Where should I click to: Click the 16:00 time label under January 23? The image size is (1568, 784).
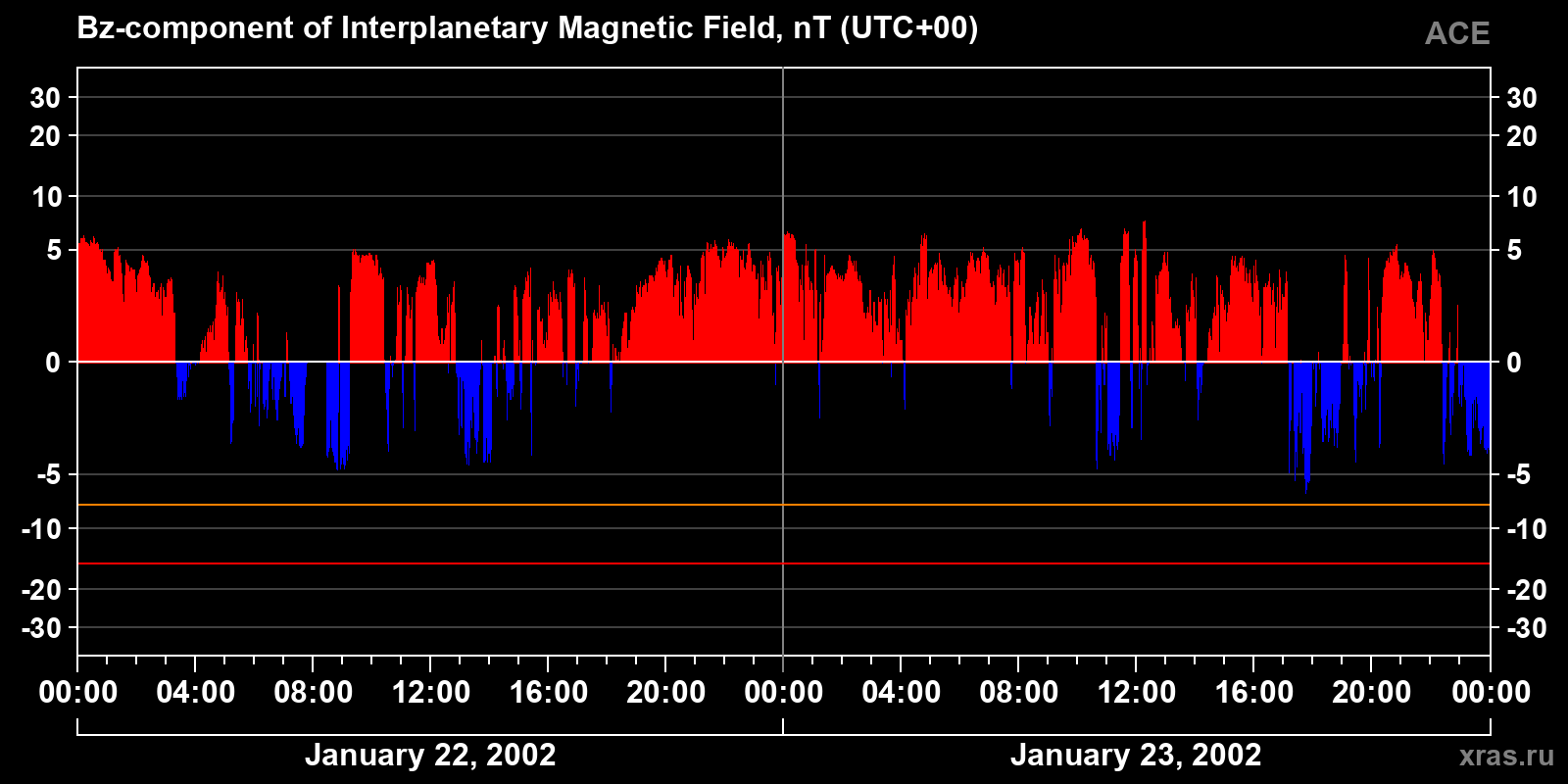click(1254, 692)
